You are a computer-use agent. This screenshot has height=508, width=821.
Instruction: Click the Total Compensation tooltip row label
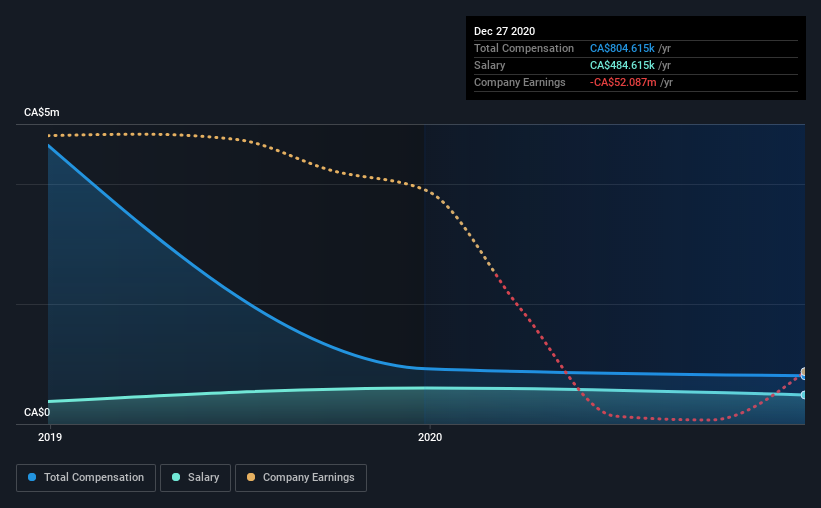(524, 48)
